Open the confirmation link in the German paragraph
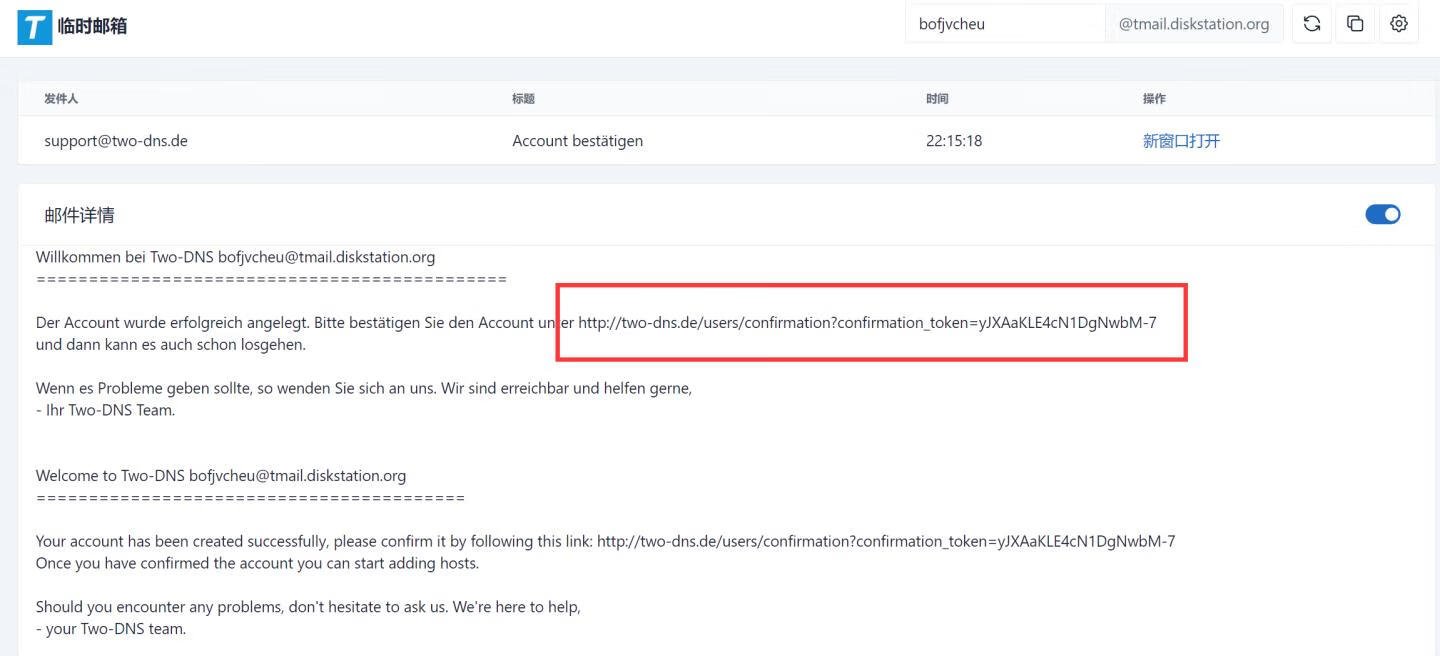This screenshot has height=656, width=1440. click(x=867, y=322)
